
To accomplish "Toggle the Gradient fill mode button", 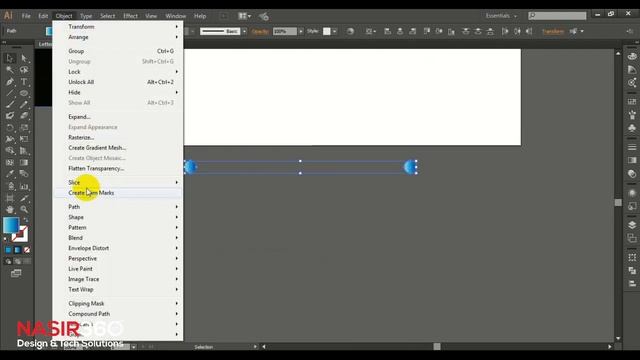I will [18, 250].
